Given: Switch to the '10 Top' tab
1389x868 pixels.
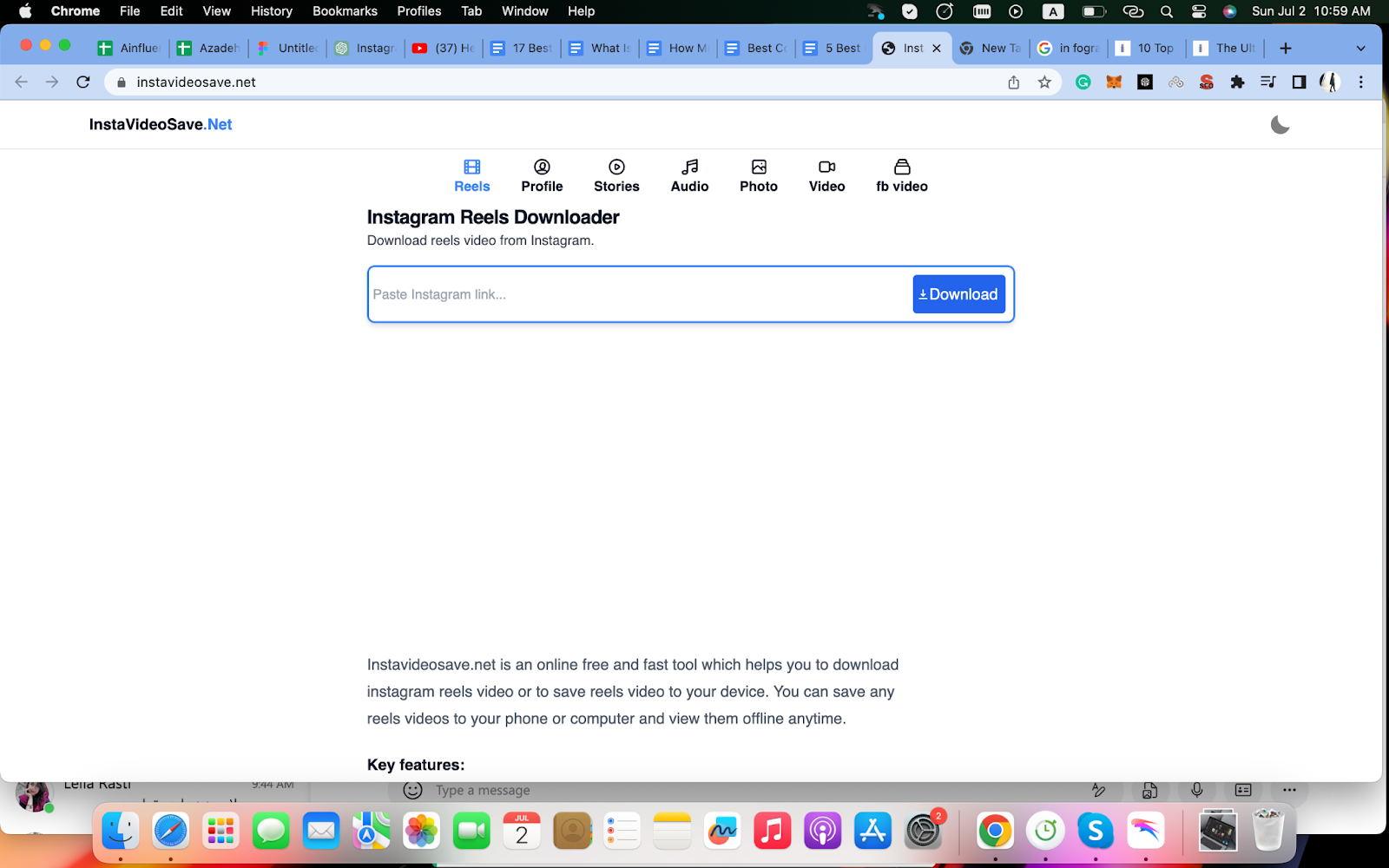Looking at the screenshot, I should click(x=1147, y=49).
